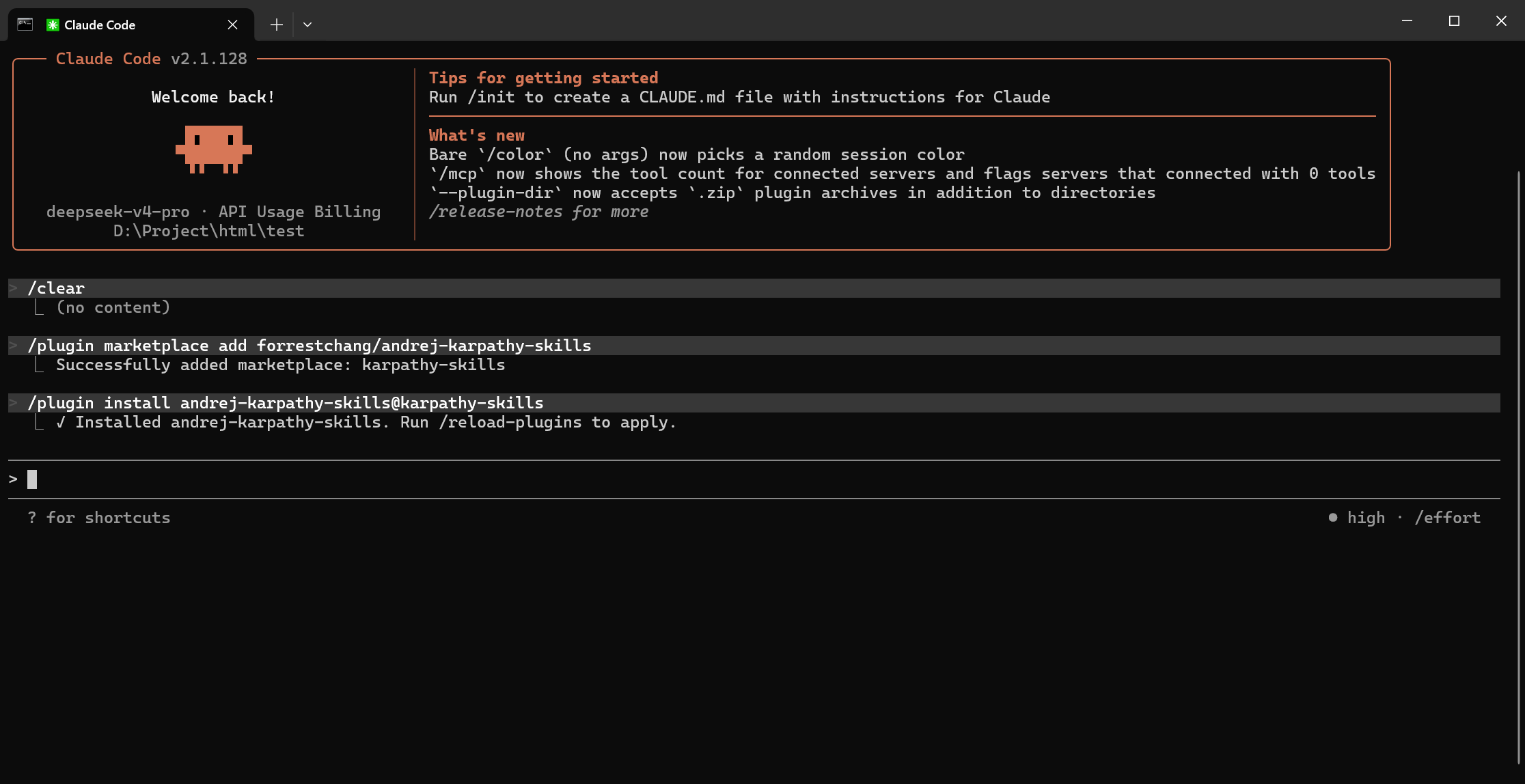This screenshot has height=784, width=1525.
Task: Expand the new-tab profile dropdown chevron
Action: pos(307,25)
